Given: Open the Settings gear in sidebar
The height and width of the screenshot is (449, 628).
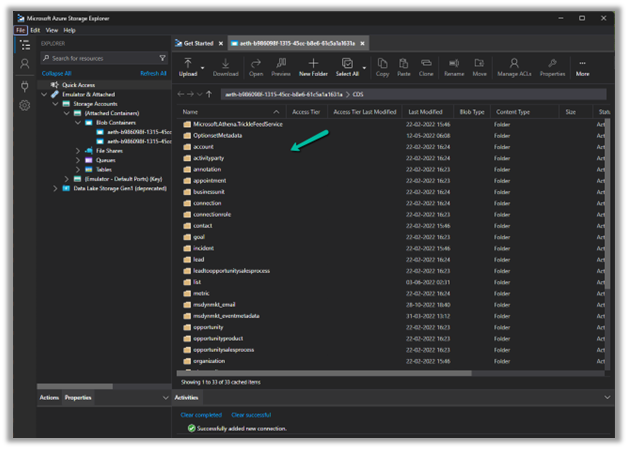Looking at the screenshot, I should [x=25, y=105].
